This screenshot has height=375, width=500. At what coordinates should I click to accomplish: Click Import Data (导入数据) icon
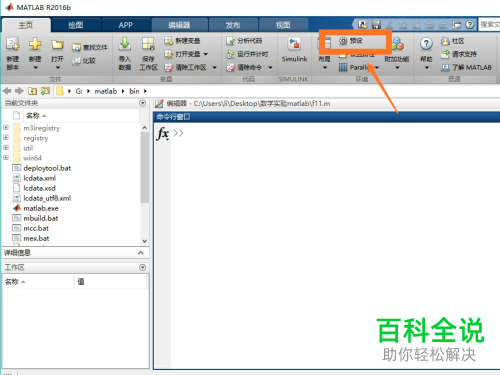pyautogui.click(x=125, y=44)
